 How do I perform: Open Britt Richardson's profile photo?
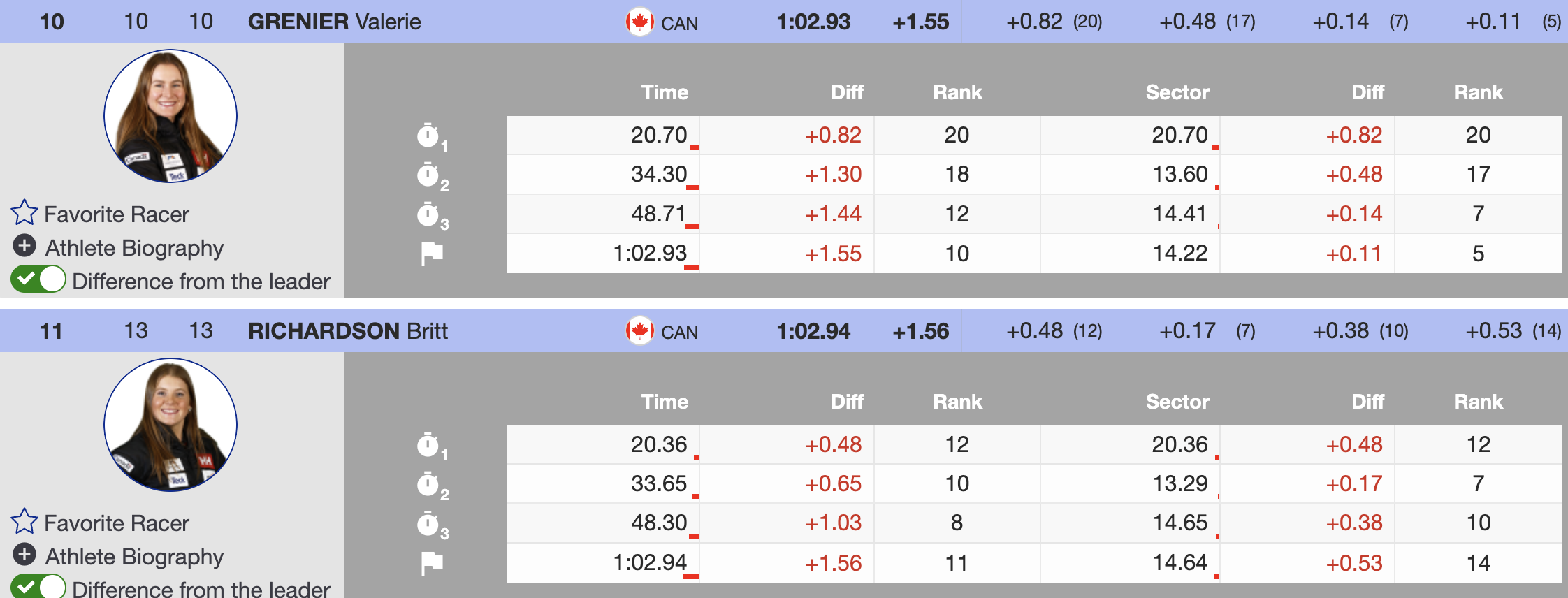coord(170,425)
